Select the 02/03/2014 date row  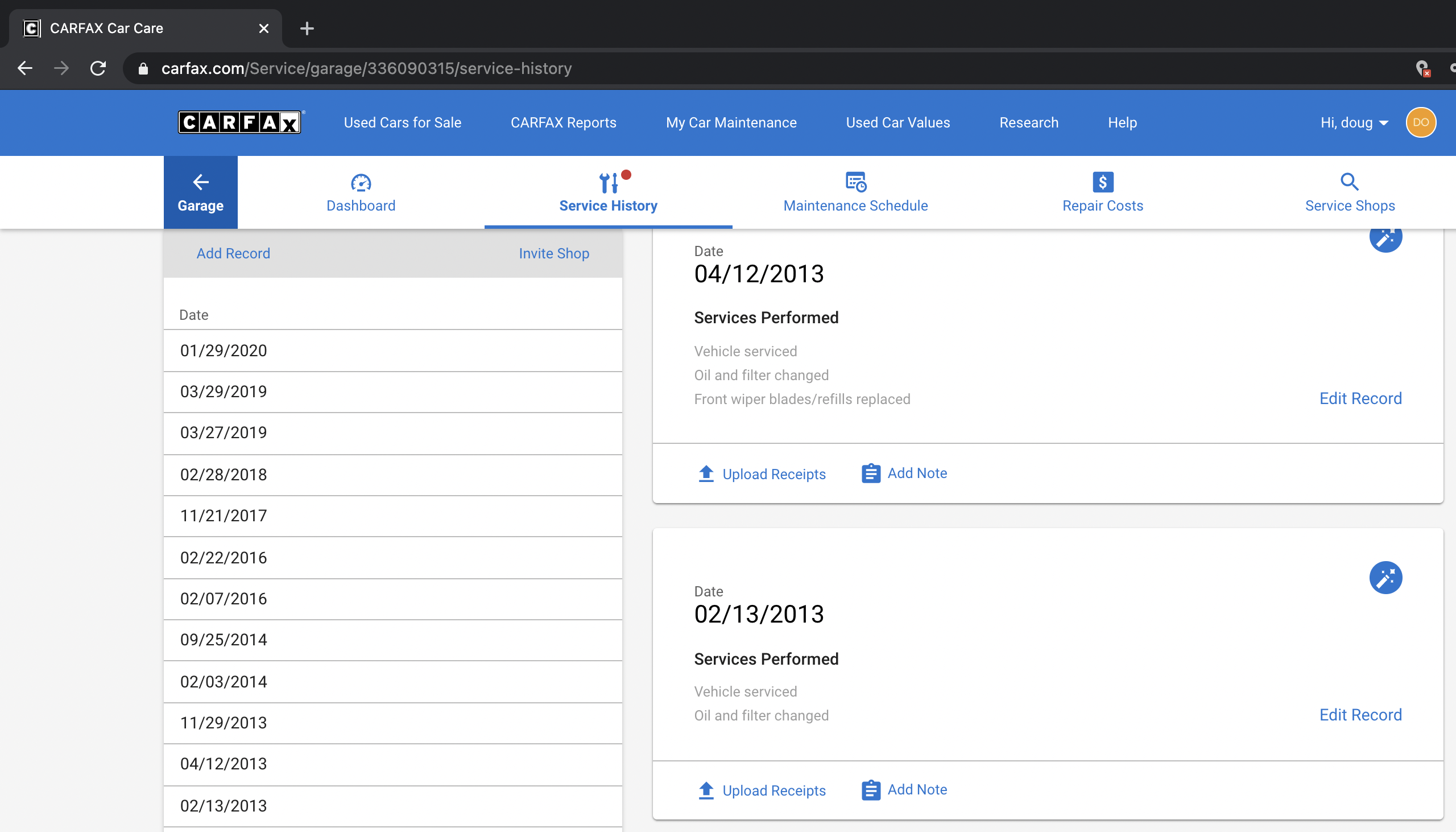point(393,682)
